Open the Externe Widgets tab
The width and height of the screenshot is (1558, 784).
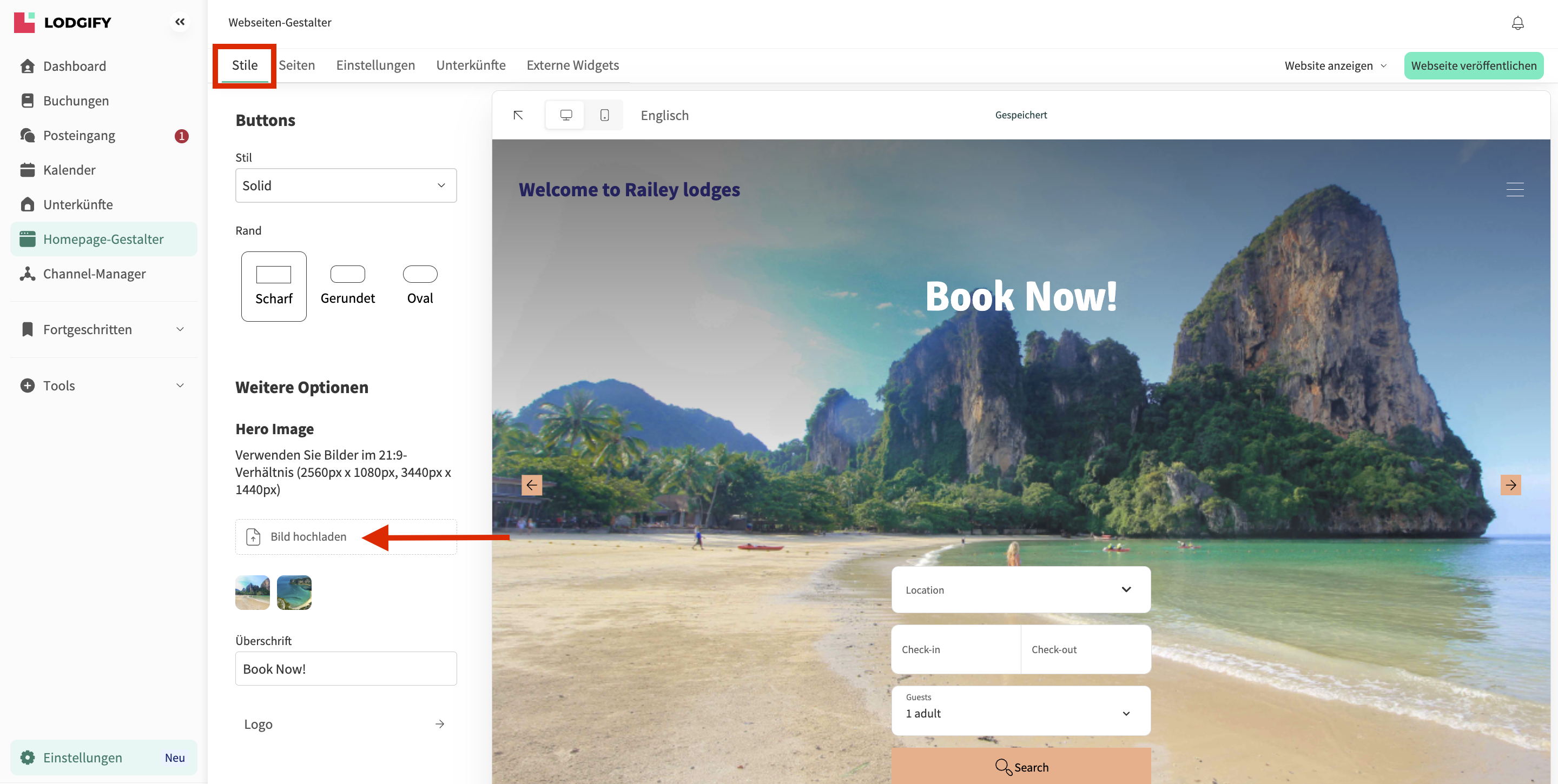pyautogui.click(x=572, y=65)
